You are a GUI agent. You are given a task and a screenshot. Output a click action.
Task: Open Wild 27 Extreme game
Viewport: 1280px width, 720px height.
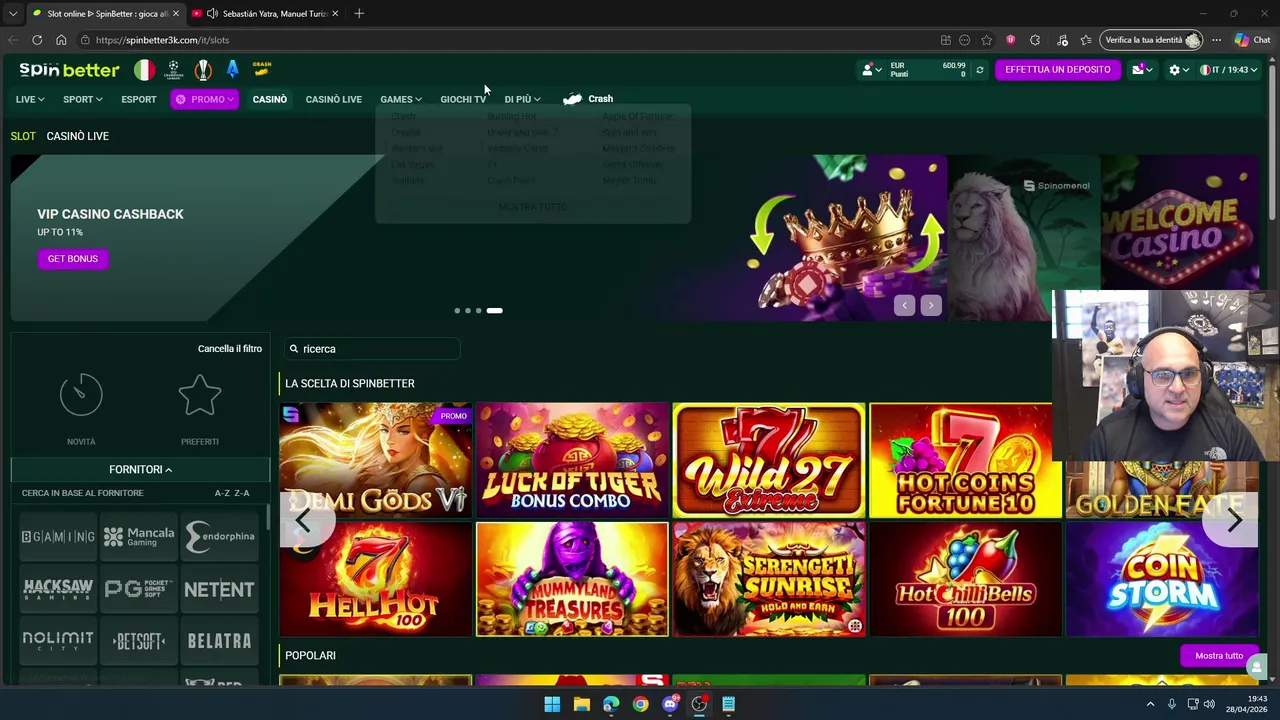point(768,460)
